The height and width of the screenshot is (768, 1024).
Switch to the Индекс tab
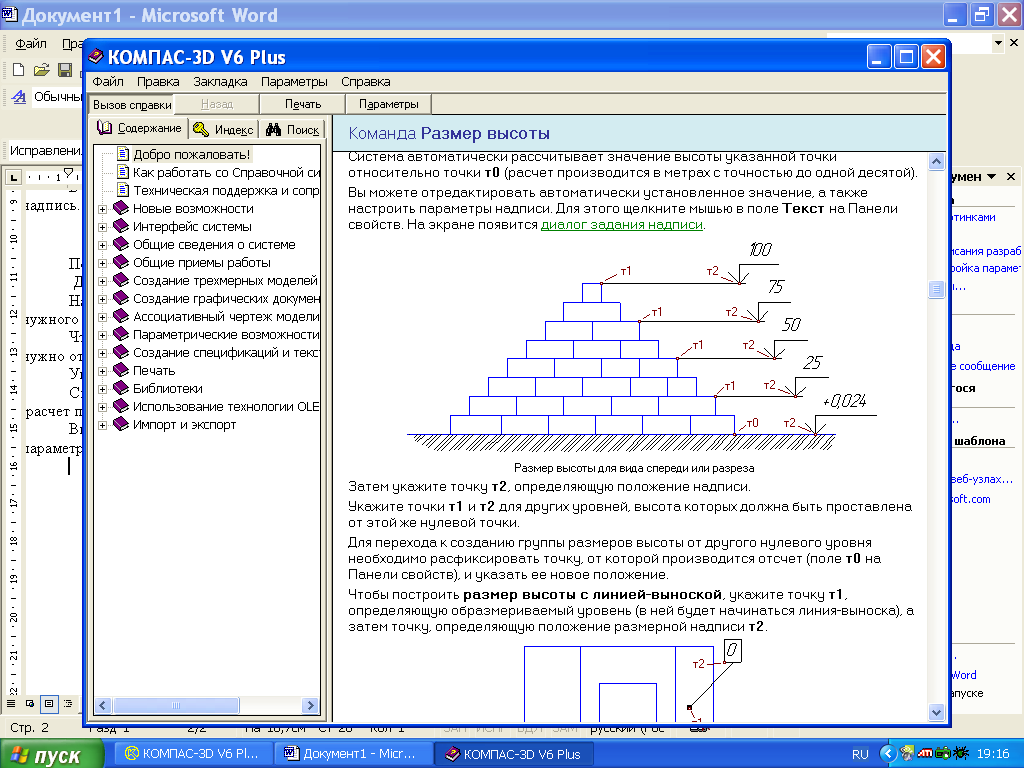point(223,129)
